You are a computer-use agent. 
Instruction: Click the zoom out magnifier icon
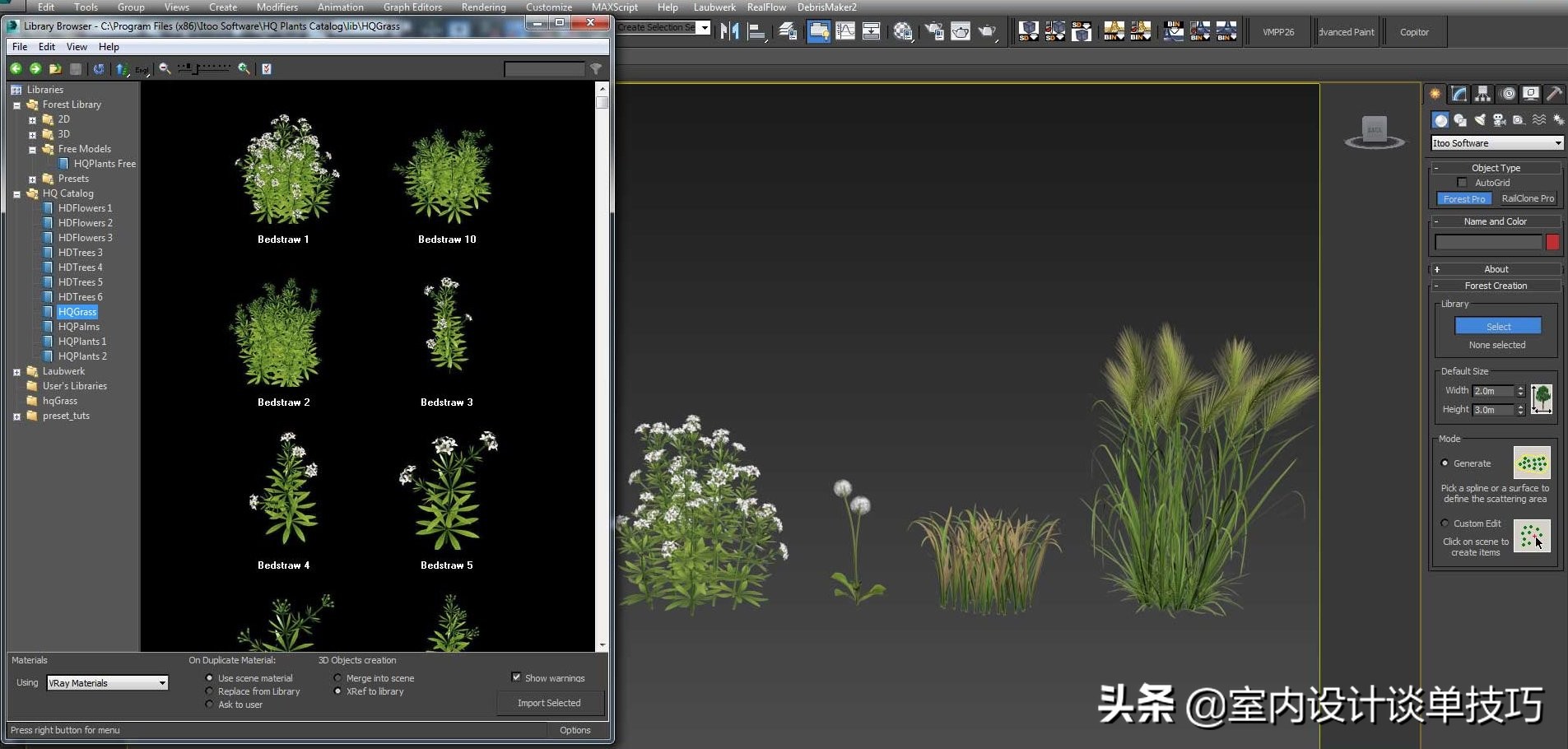pos(165,69)
